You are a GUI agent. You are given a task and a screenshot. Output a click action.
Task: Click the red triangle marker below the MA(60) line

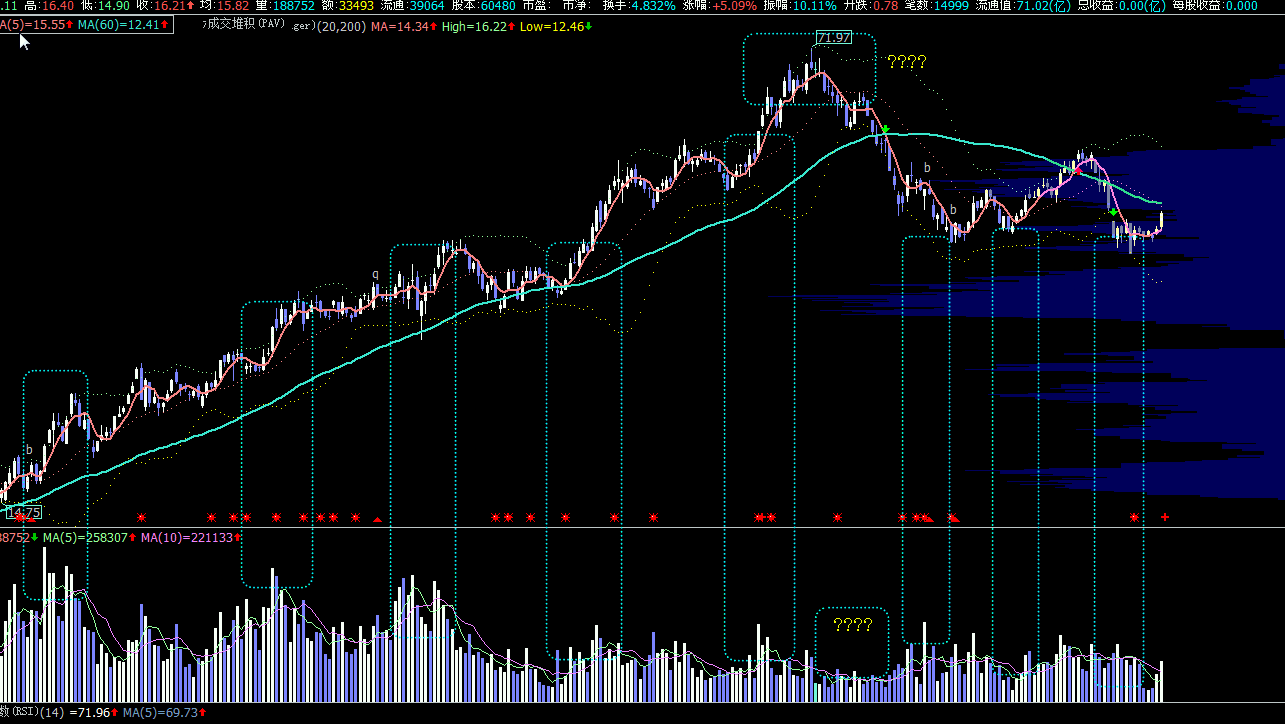[377, 519]
